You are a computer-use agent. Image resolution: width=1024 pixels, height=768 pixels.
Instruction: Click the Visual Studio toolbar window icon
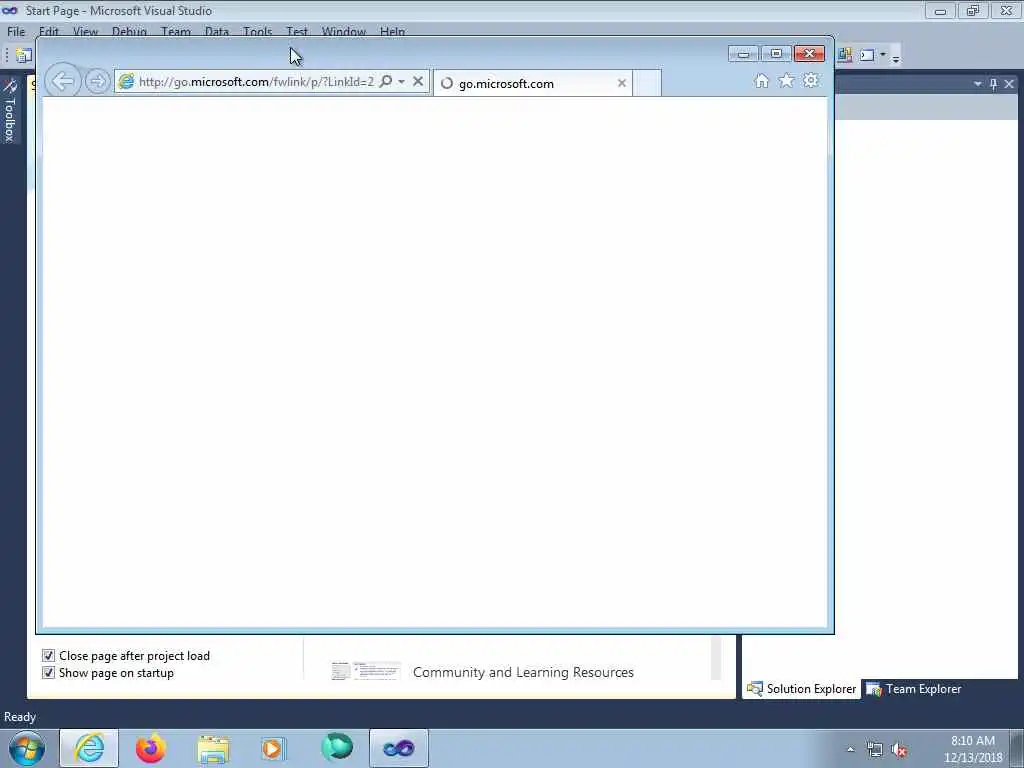tap(867, 56)
